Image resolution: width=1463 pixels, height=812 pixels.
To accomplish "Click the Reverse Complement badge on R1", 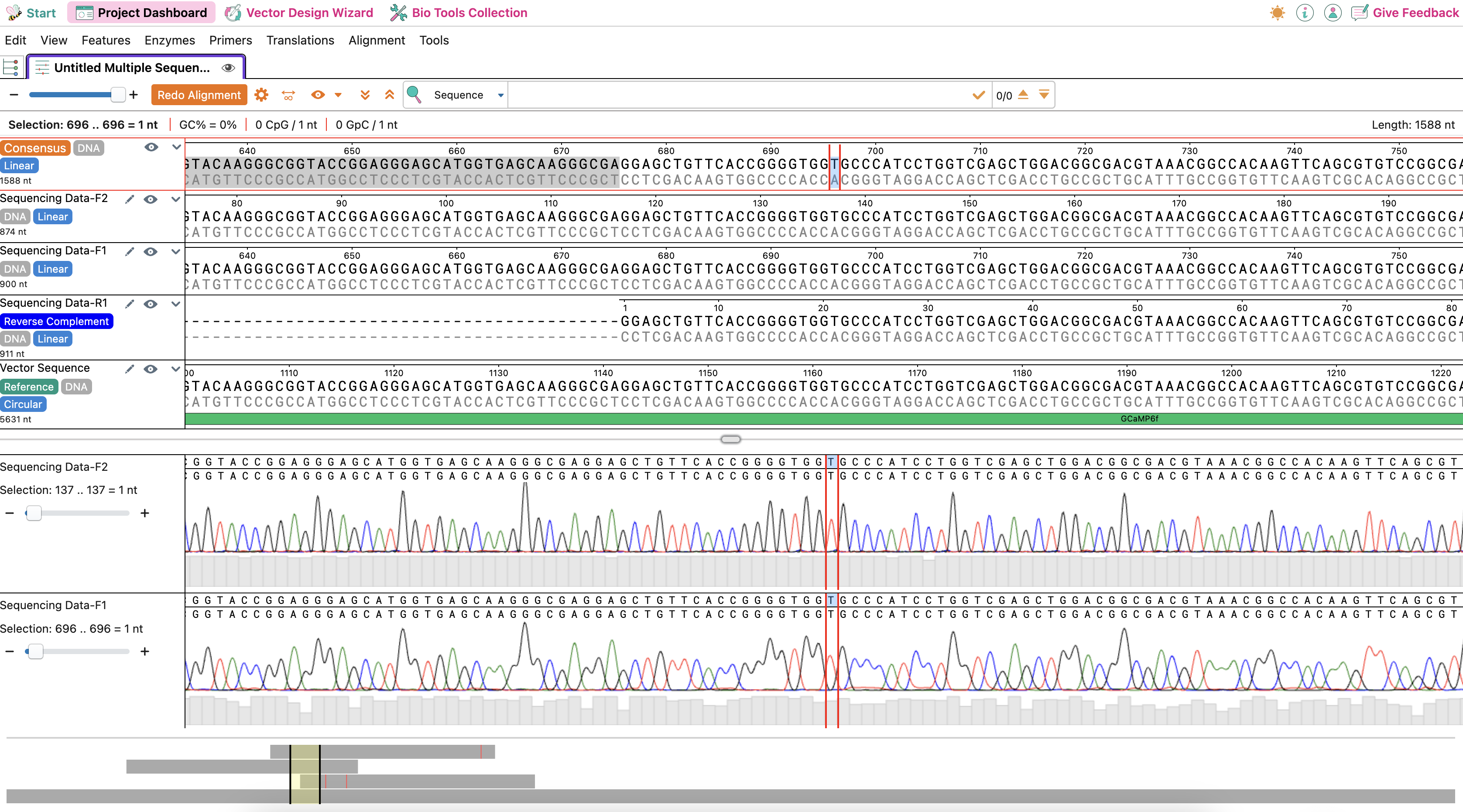I will coord(56,322).
